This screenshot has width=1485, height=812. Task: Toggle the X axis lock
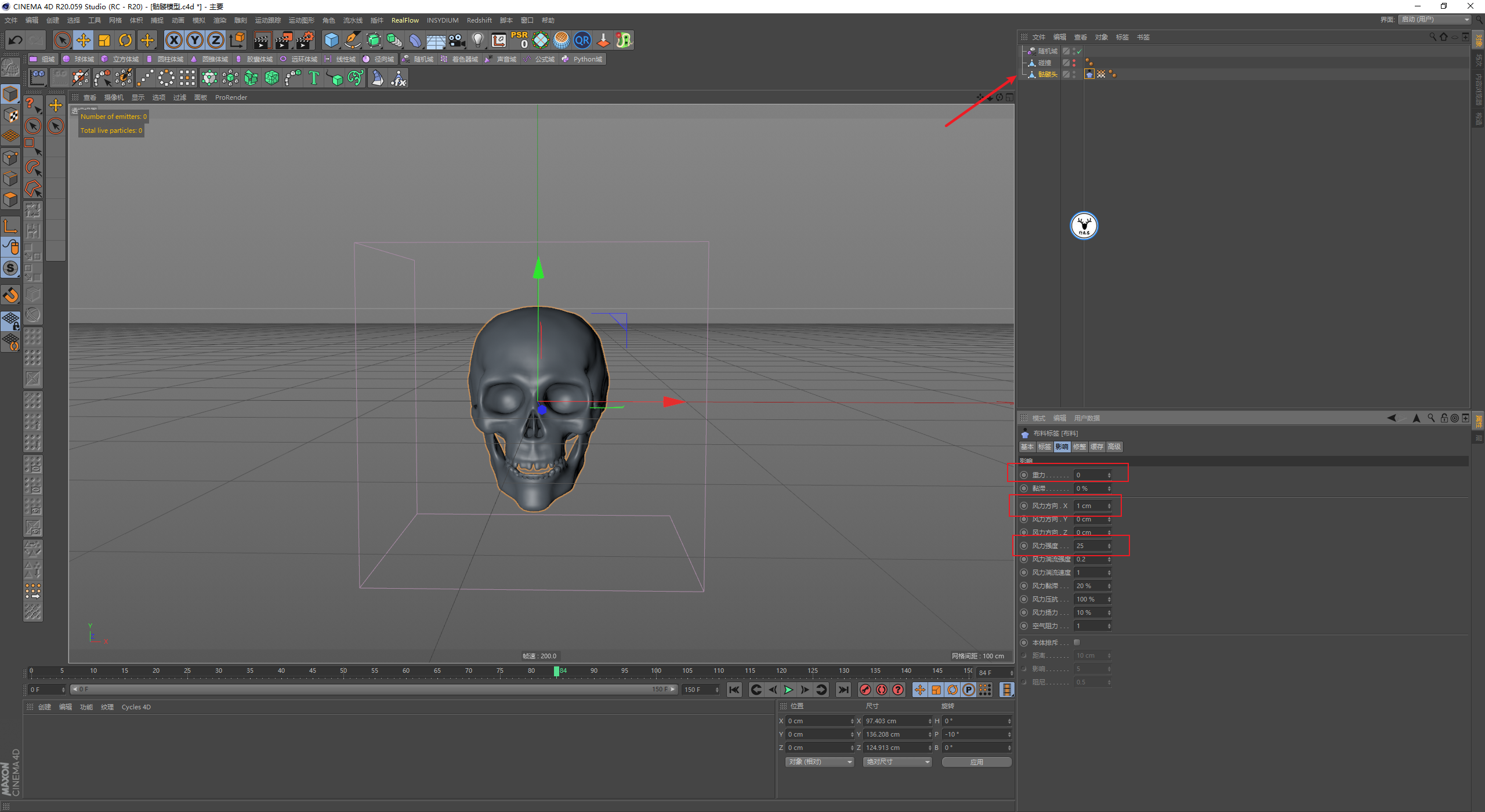[x=173, y=40]
